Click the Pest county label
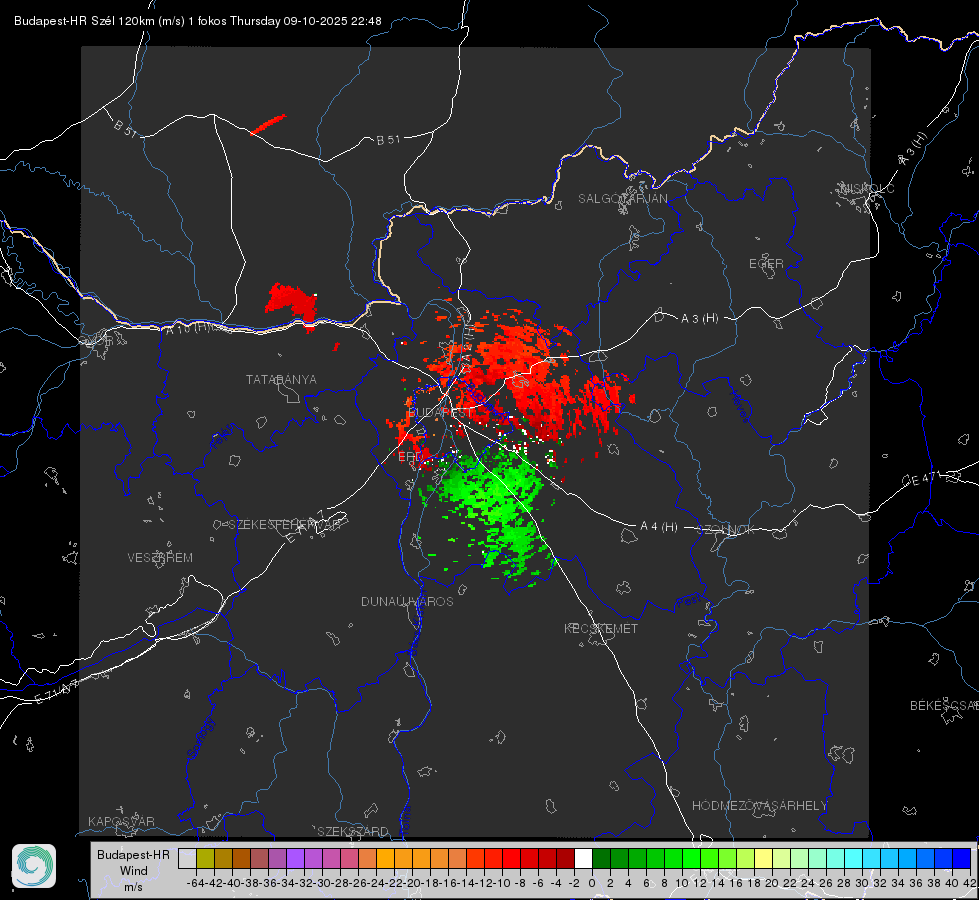The width and height of the screenshot is (979, 900). coord(688,601)
